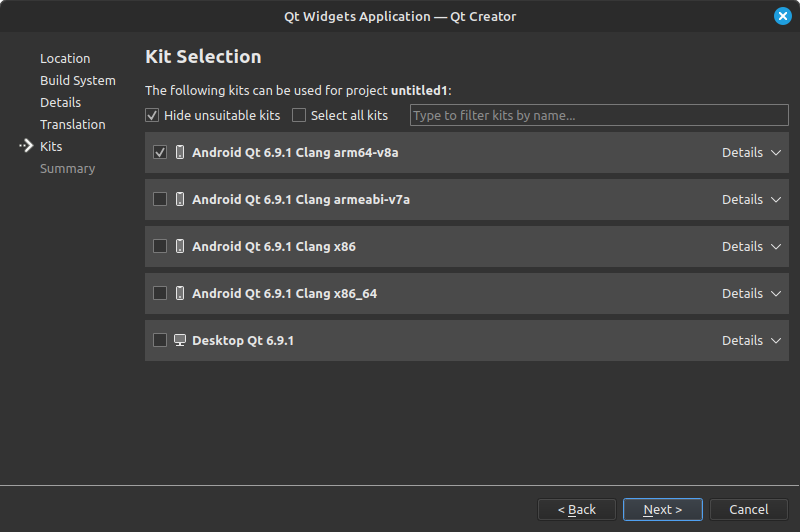This screenshot has height=532, width=800.
Task: Uncheck the Android Qt 6.9.1 Clang arm64-v8a kit
Action: point(160,152)
